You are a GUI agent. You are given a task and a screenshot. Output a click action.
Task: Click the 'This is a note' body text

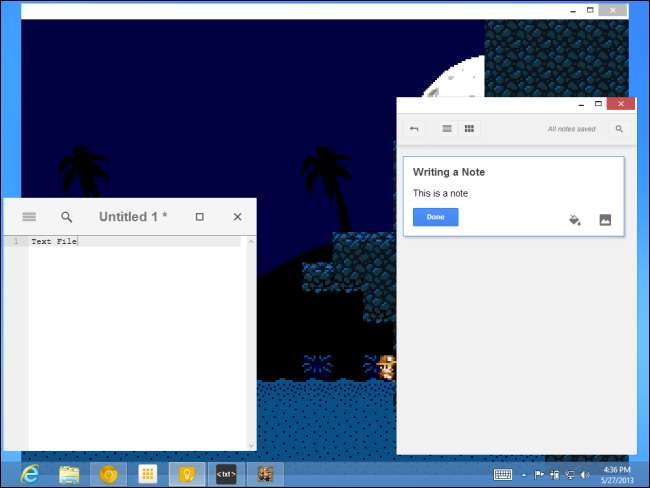[441, 194]
